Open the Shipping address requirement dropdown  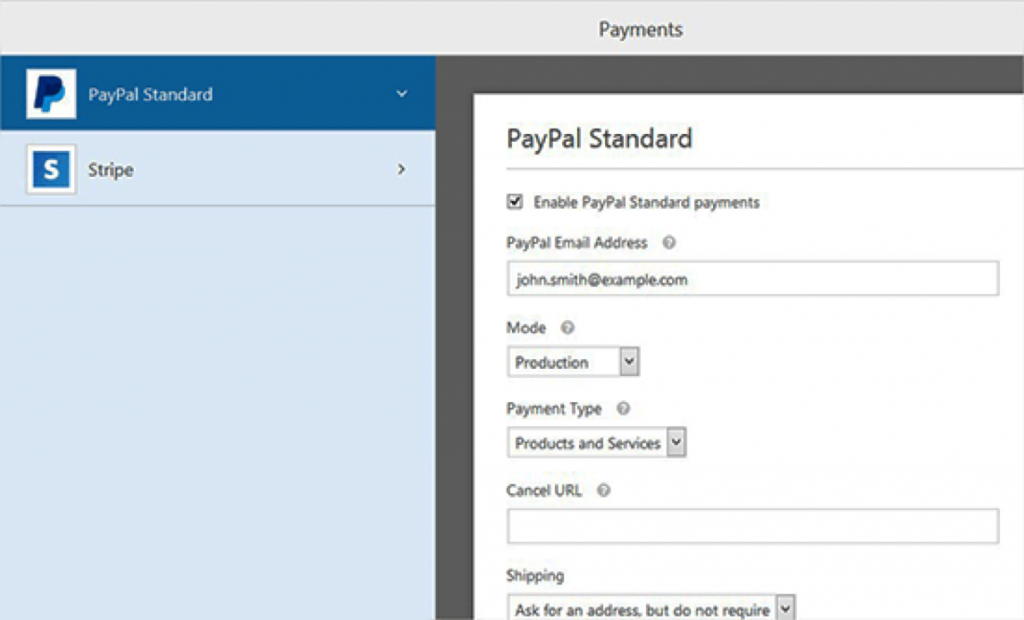(x=651, y=607)
